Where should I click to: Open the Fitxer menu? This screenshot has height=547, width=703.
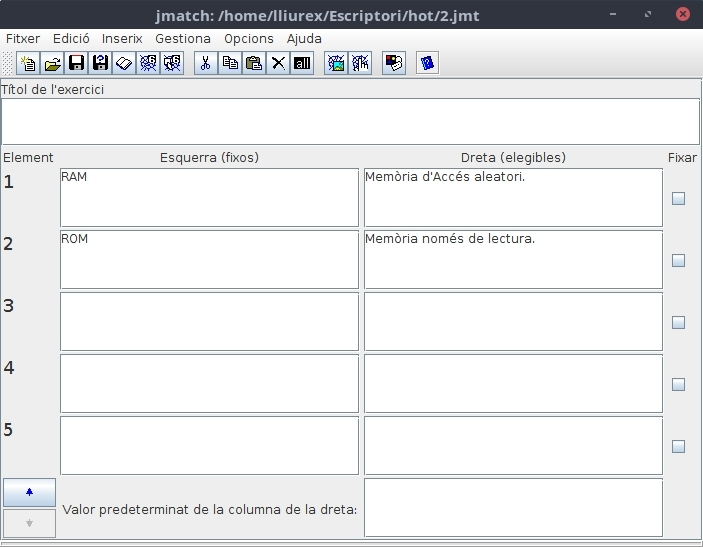tap(23, 38)
